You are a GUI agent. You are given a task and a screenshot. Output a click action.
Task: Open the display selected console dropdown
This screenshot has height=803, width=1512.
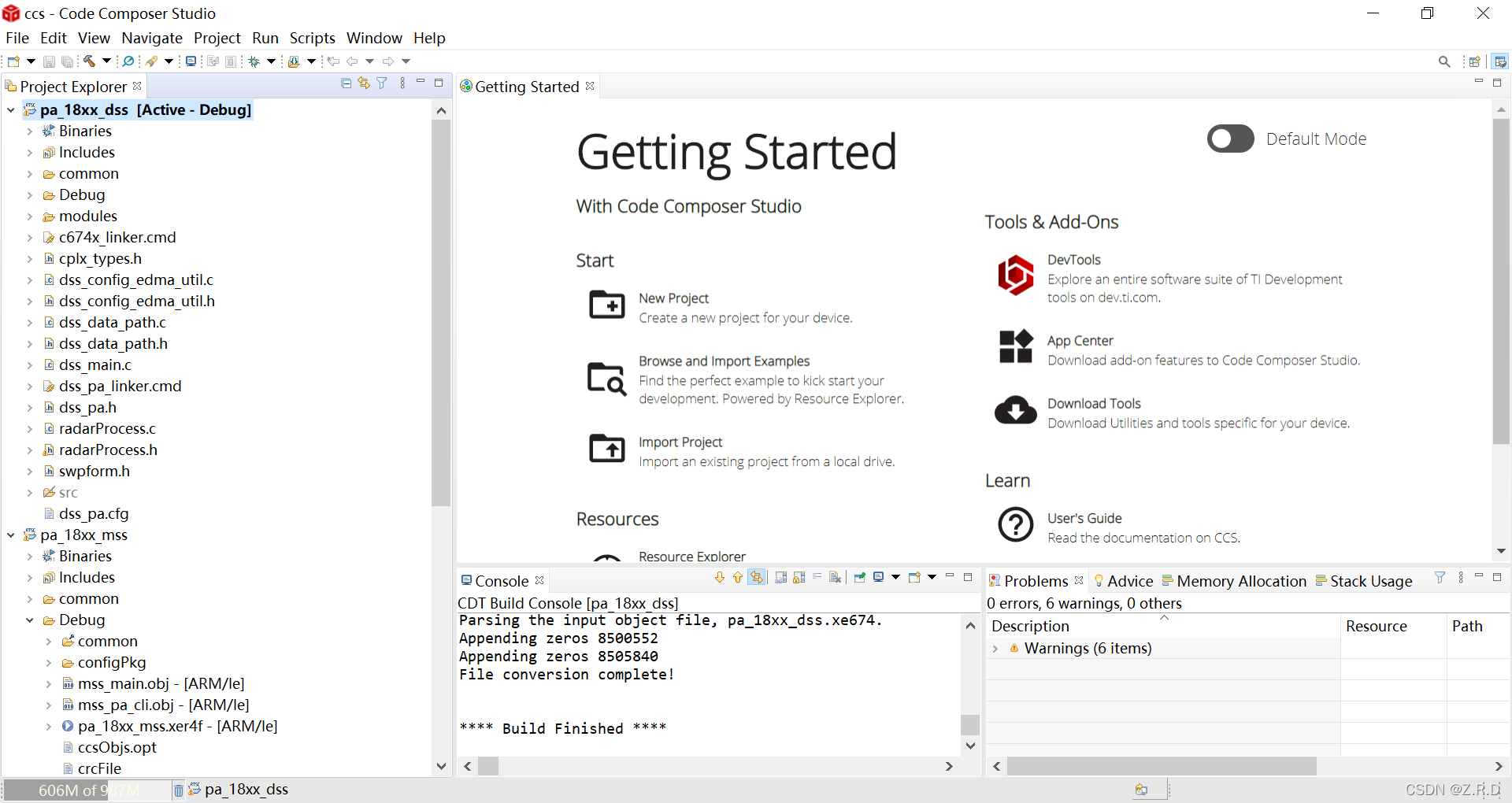point(895,578)
